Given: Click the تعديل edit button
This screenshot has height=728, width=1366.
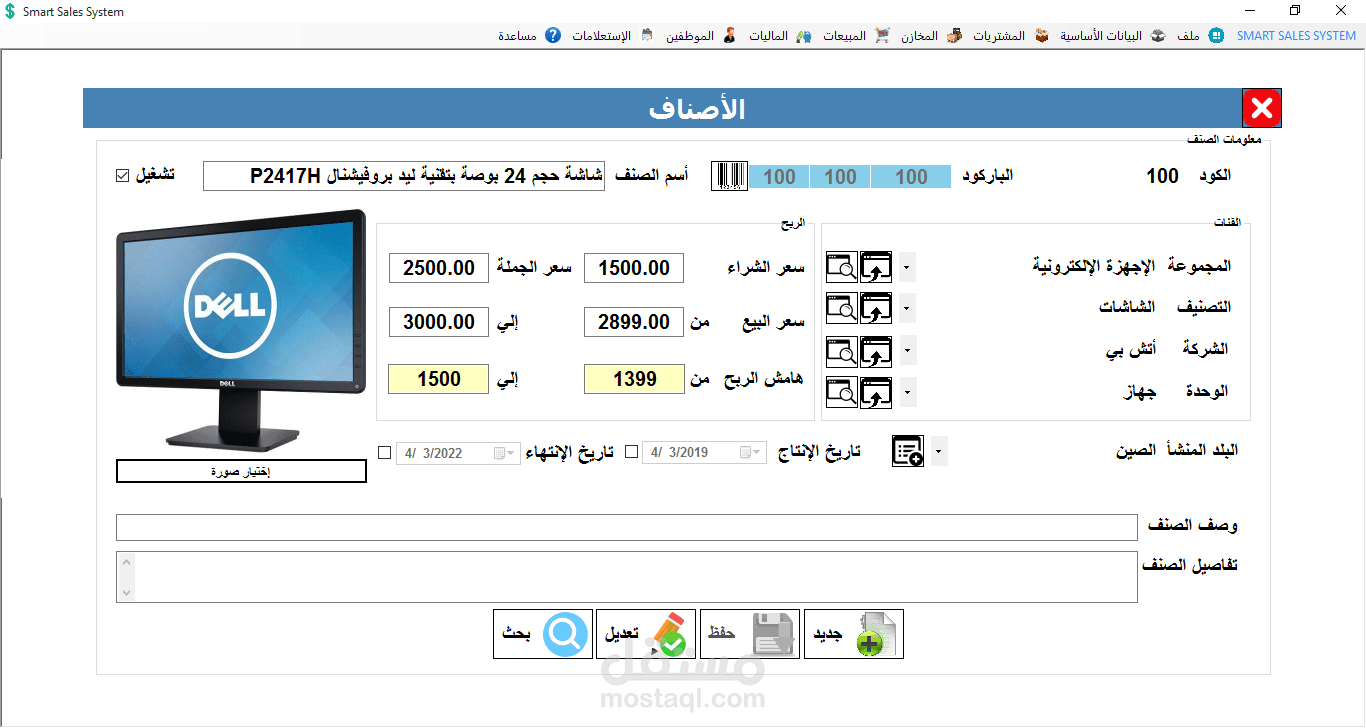Looking at the screenshot, I should 646,634.
